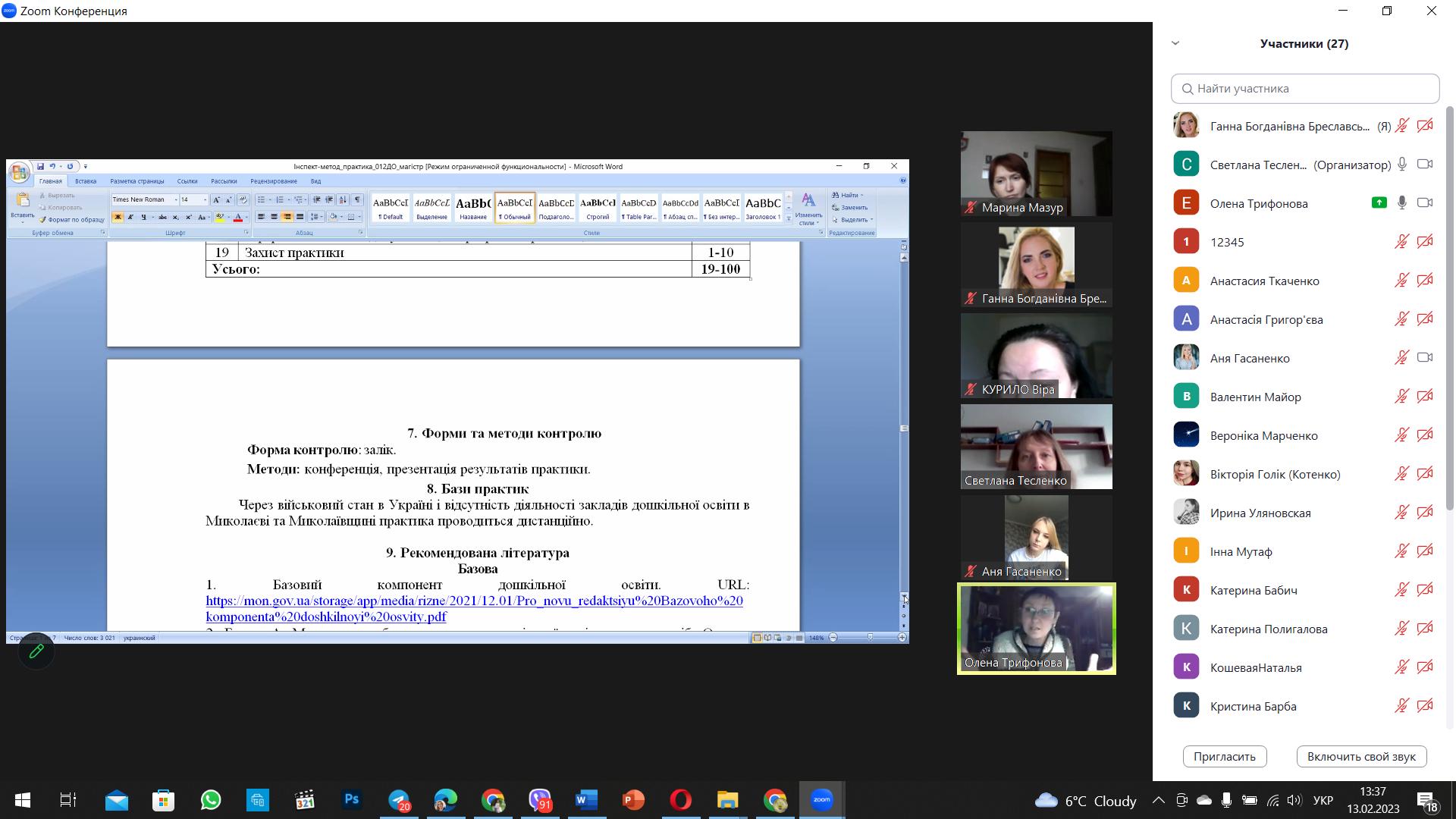
Task: Open the Вставка ribbon tab in Word
Action: coord(86,181)
